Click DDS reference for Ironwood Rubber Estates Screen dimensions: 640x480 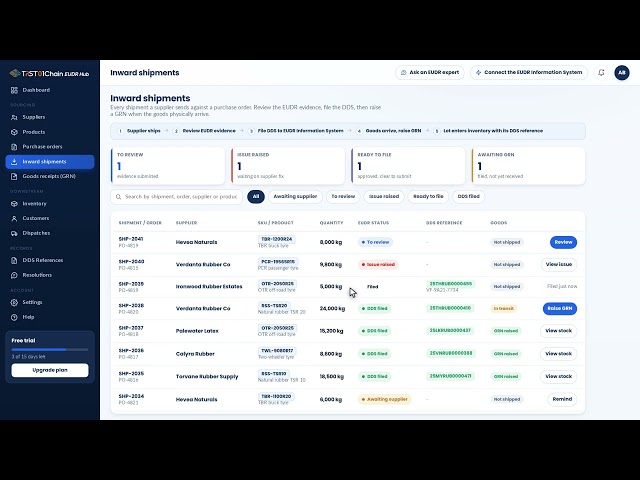450,284
